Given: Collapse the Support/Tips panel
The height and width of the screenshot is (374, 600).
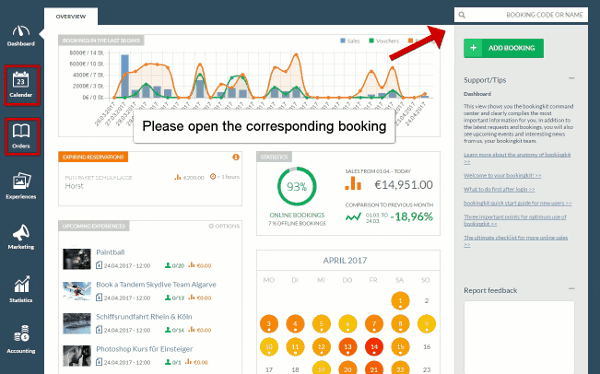Looking at the screenshot, I should tap(572, 78).
